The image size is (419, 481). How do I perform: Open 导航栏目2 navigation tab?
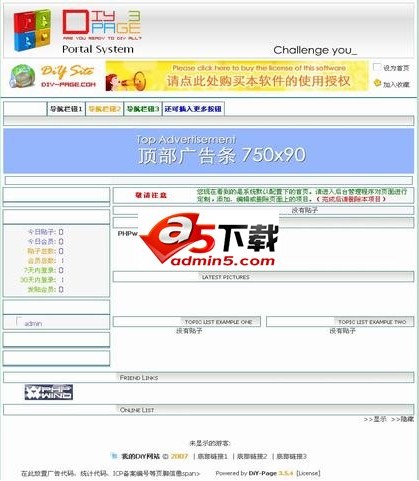coord(104,109)
